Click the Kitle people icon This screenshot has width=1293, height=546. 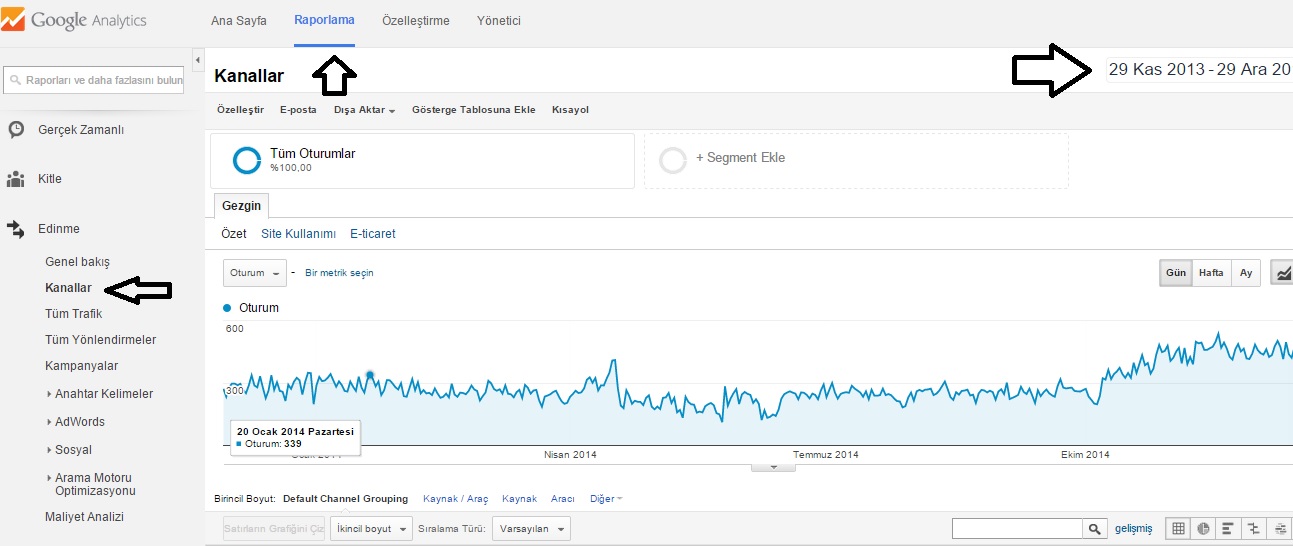(16, 179)
